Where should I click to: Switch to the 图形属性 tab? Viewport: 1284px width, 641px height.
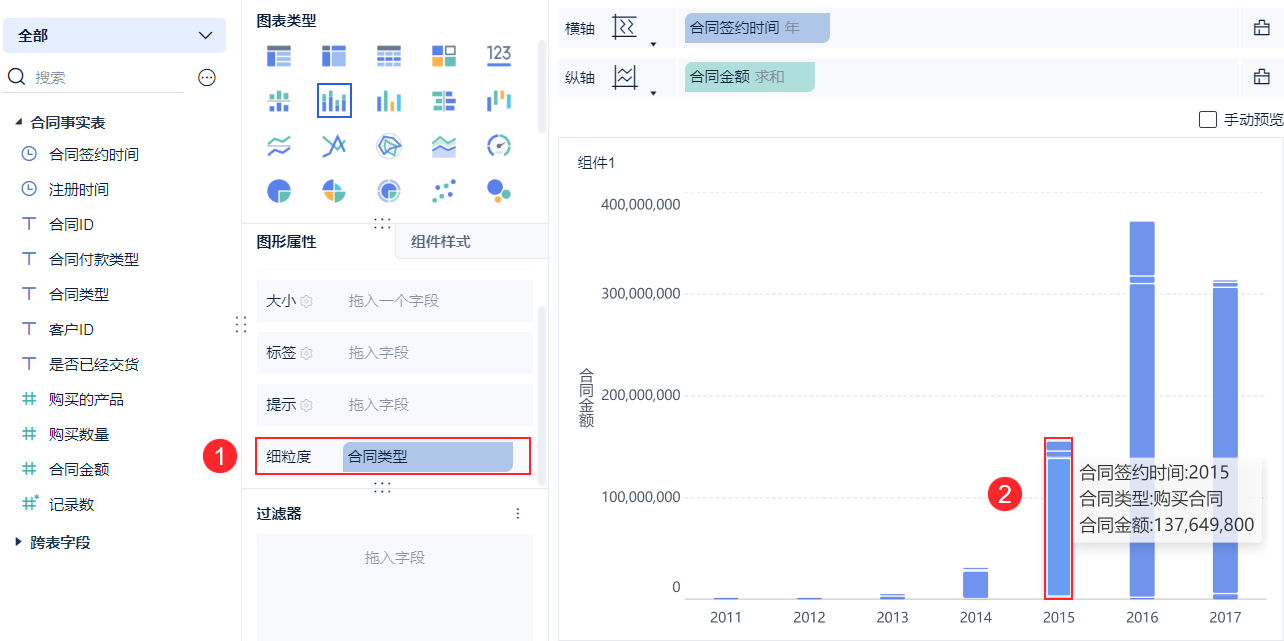287,242
